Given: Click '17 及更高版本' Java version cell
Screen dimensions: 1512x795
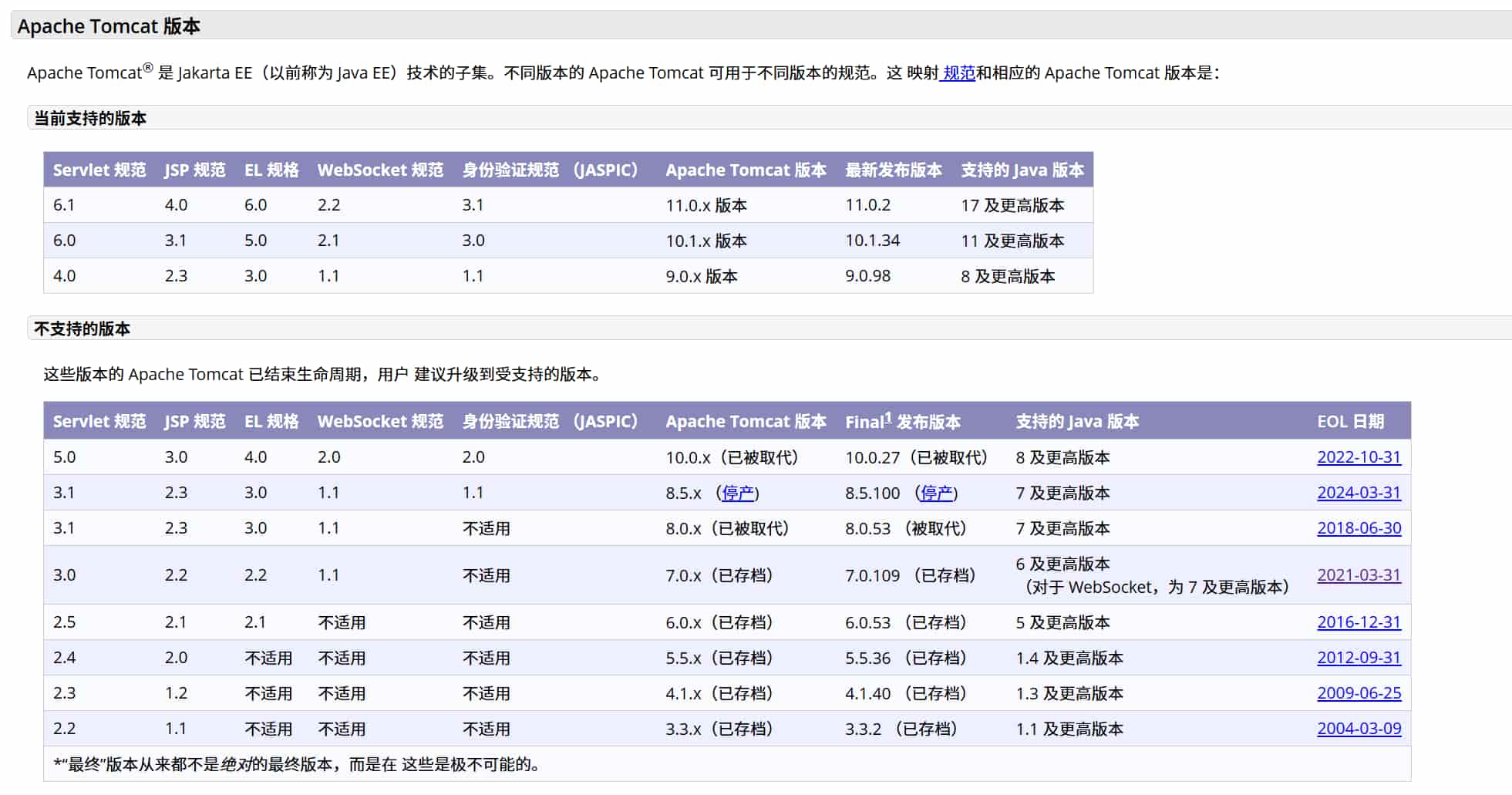Looking at the screenshot, I should [1012, 205].
